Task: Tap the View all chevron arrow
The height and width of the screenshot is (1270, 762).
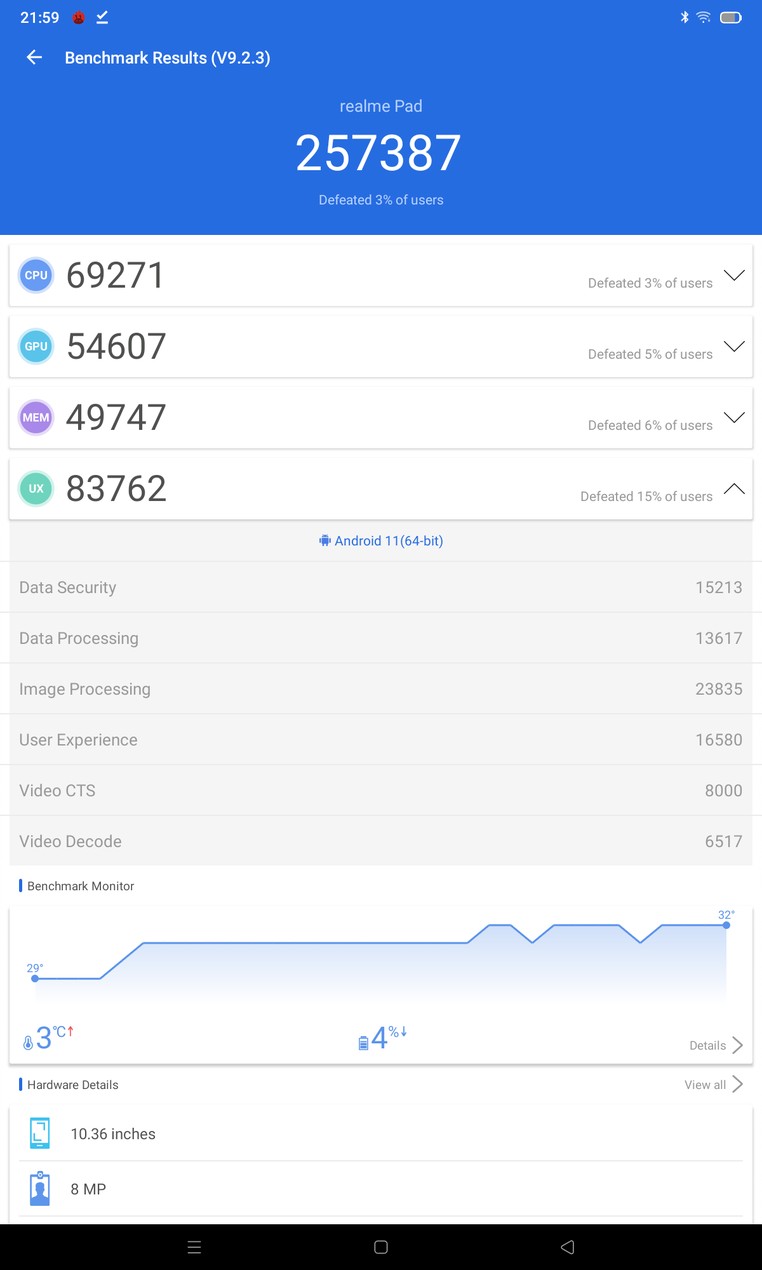Action: [x=738, y=1084]
